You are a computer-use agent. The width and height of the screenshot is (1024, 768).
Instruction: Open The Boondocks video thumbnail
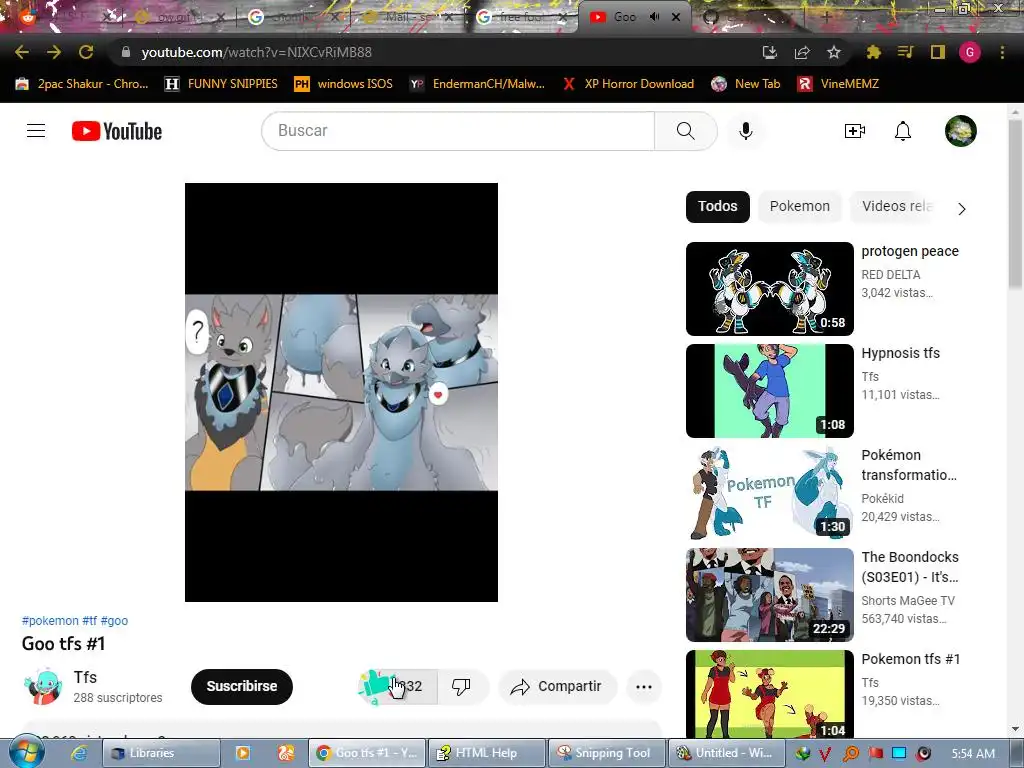769,594
